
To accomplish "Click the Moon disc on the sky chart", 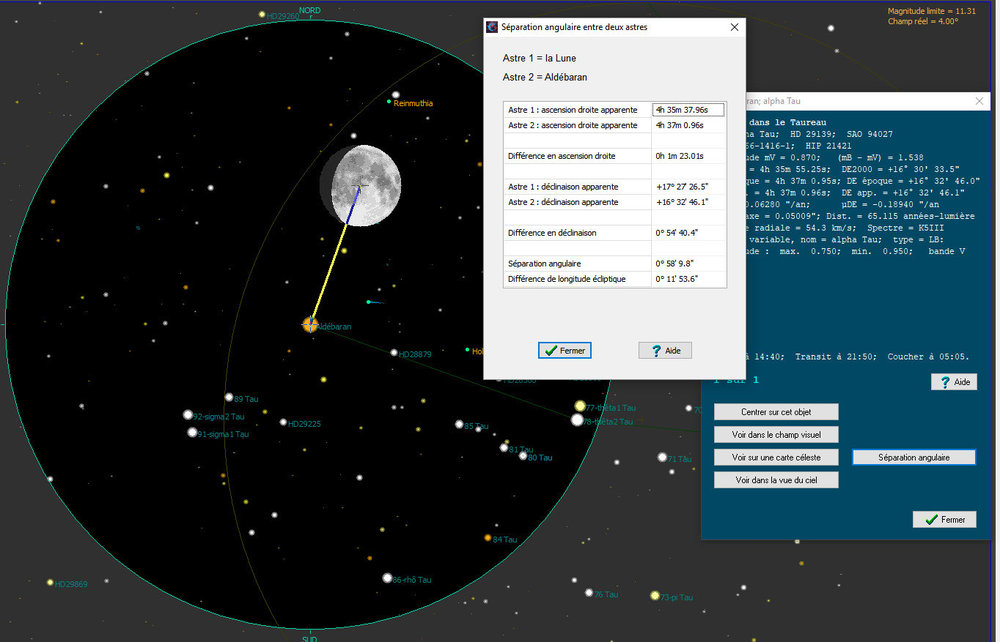I will 363,186.
